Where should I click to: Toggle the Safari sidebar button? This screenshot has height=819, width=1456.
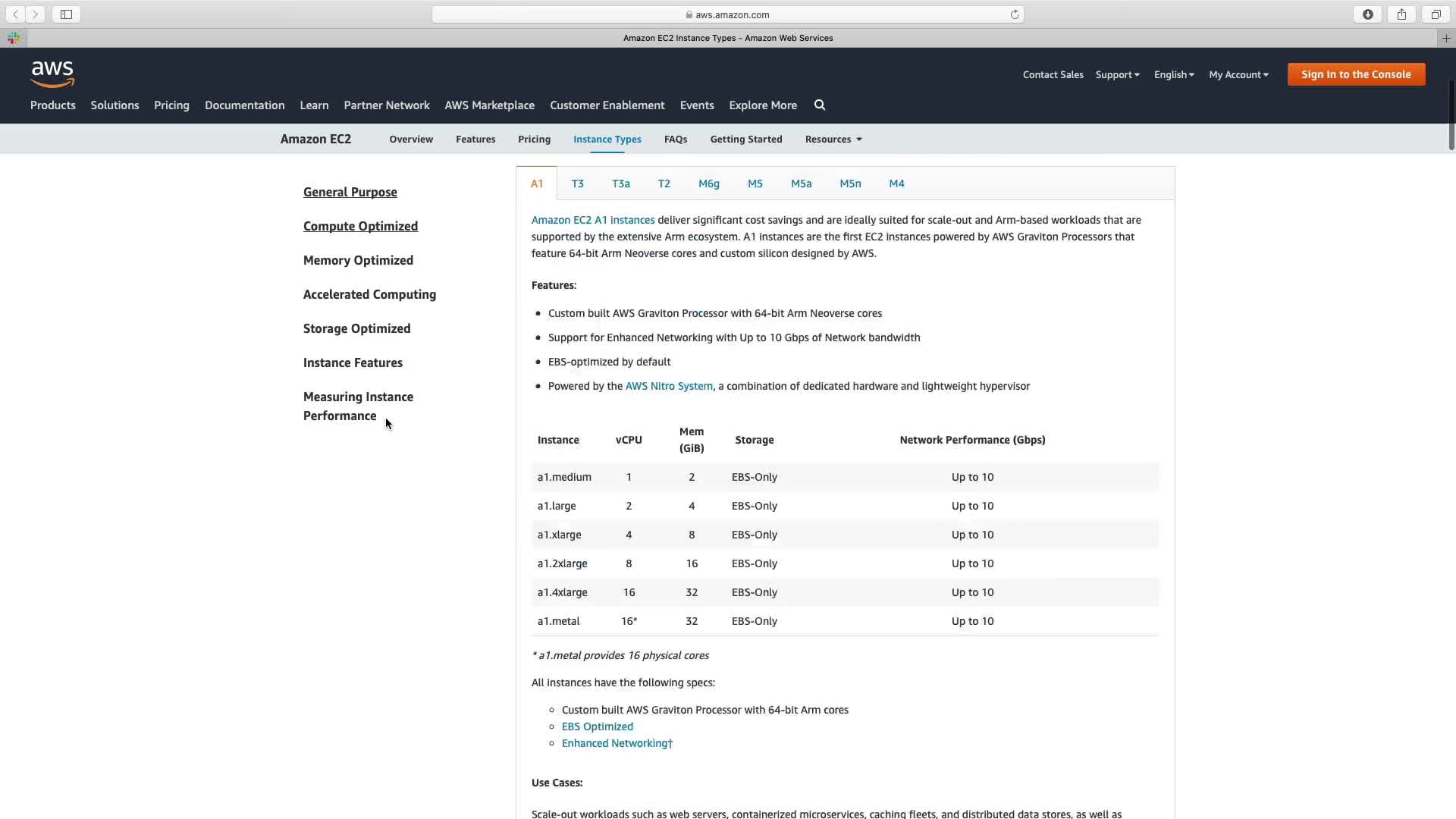coord(66,14)
